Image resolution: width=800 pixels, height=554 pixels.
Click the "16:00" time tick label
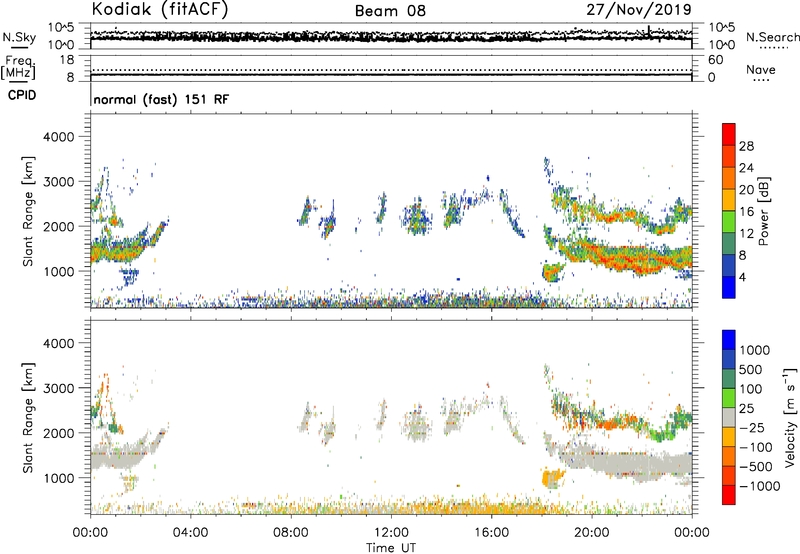pyautogui.click(x=491, y=532)
